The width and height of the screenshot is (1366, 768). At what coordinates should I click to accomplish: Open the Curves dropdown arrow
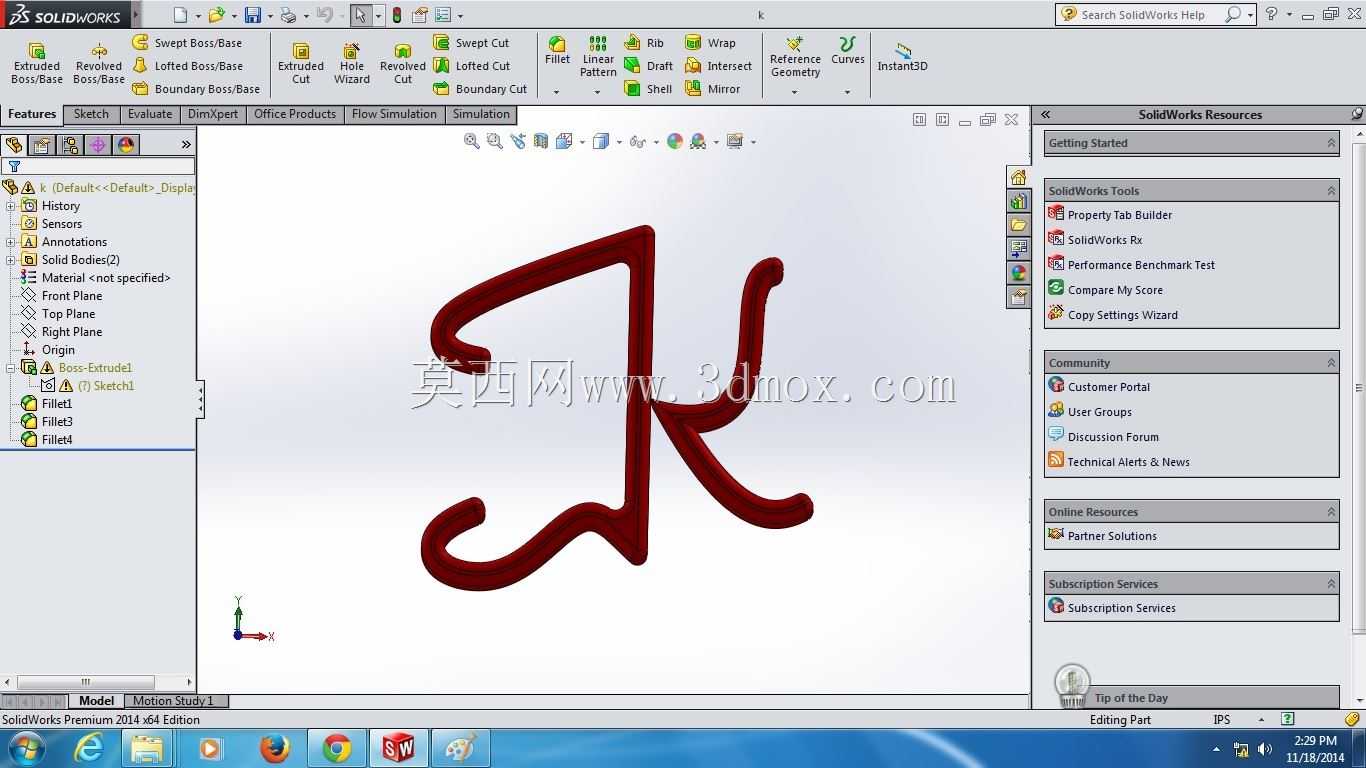click(x=847, y=92)
